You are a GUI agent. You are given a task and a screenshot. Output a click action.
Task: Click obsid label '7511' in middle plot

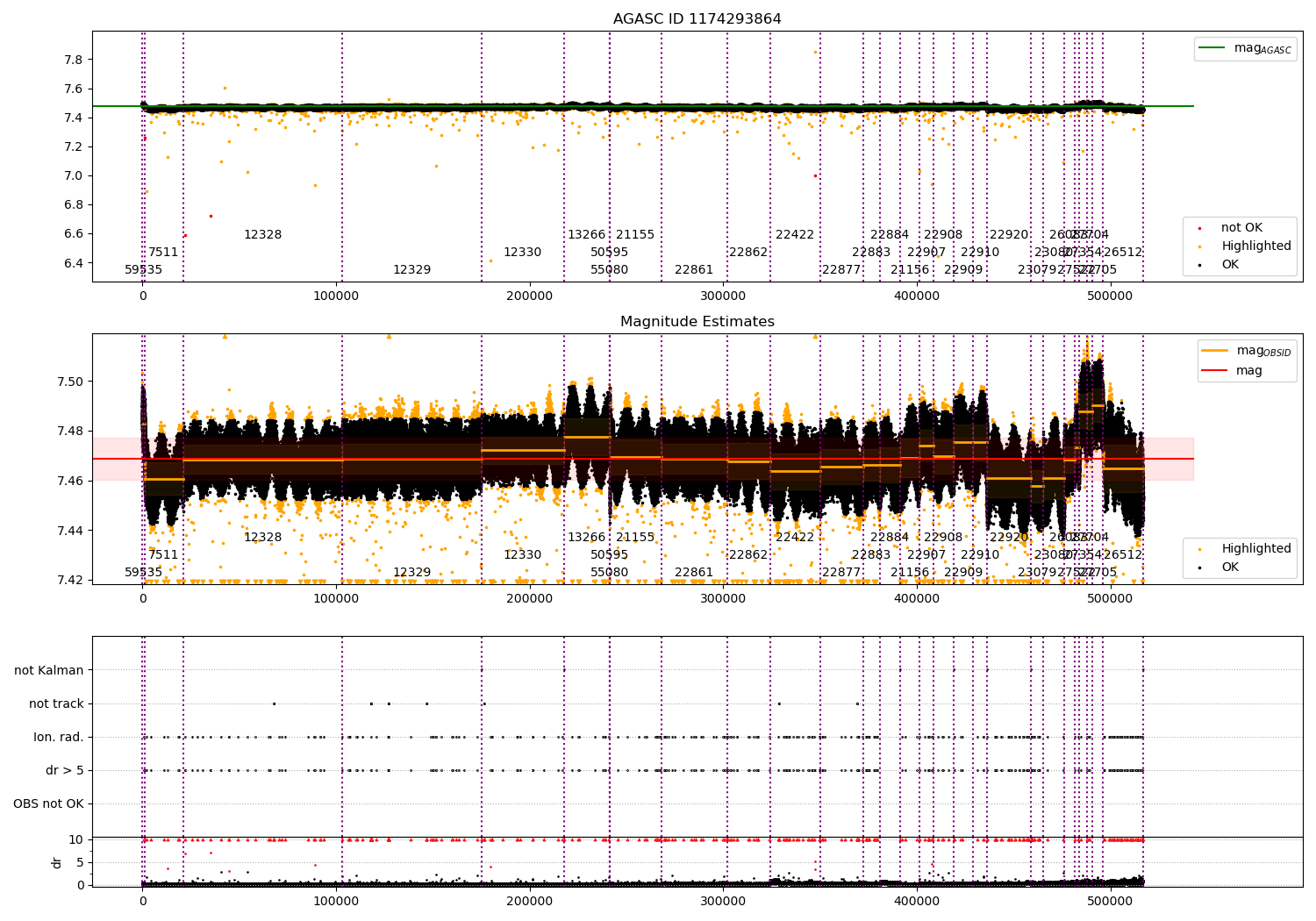pyautogui.click(x=163, y=555)
